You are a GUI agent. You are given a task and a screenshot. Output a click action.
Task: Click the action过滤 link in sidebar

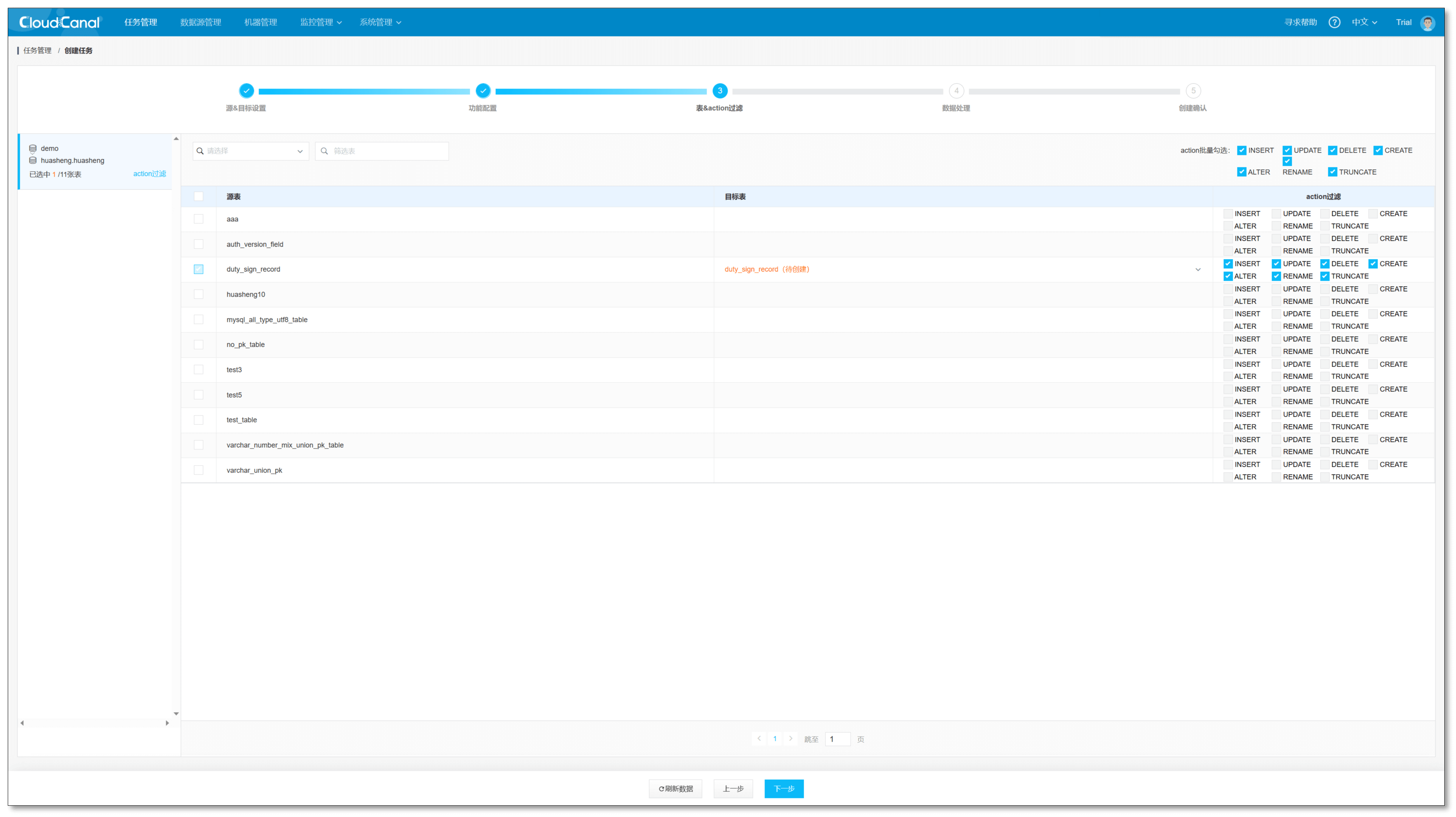coord(149,174)
